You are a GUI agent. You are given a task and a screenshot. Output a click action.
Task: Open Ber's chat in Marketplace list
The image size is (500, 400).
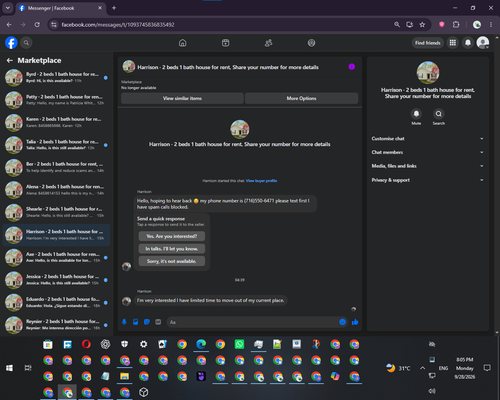pyautogui.click(x=56, y=167)
